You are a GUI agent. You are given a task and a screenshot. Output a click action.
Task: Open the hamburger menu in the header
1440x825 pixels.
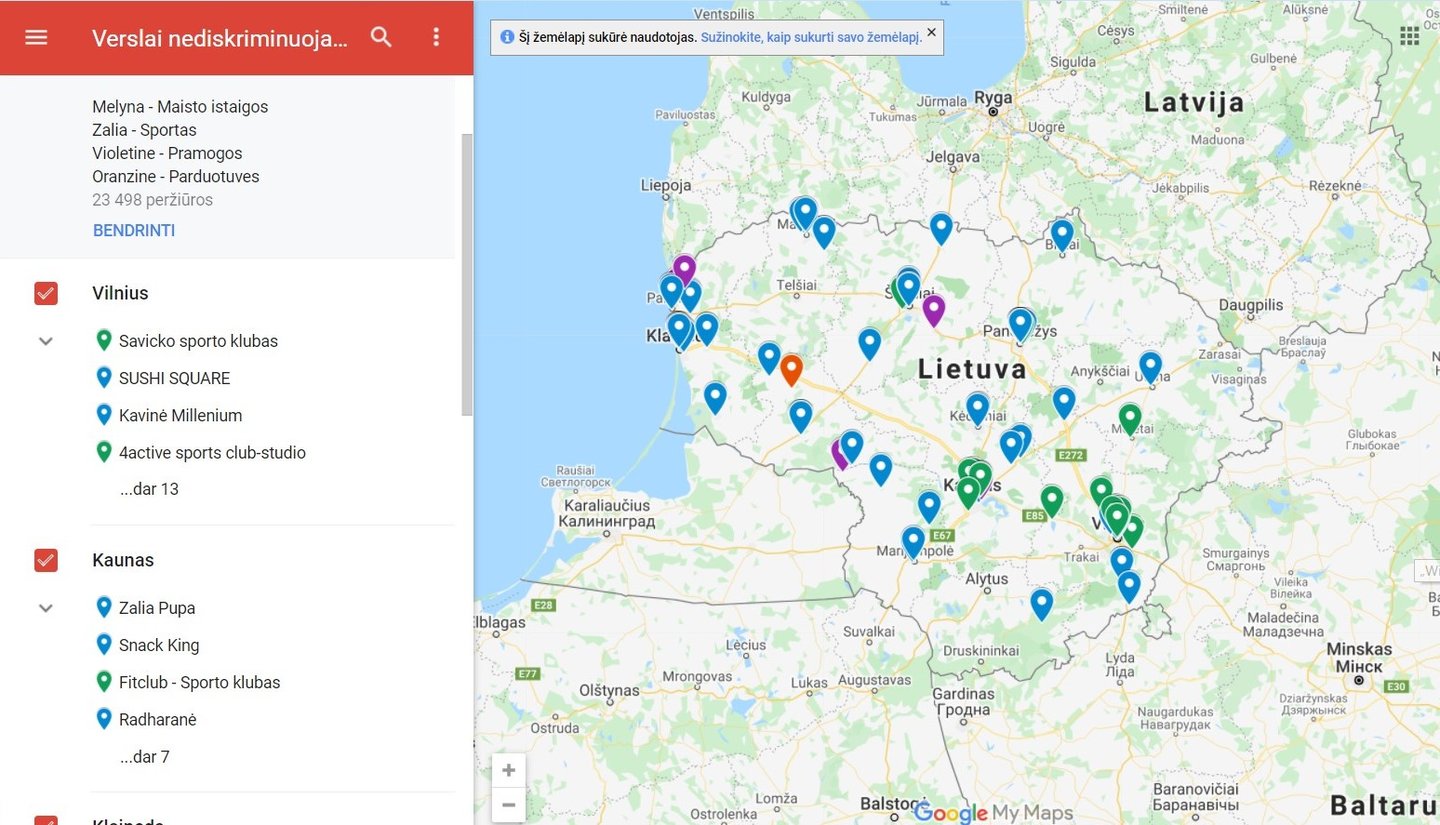coord(36,37)
